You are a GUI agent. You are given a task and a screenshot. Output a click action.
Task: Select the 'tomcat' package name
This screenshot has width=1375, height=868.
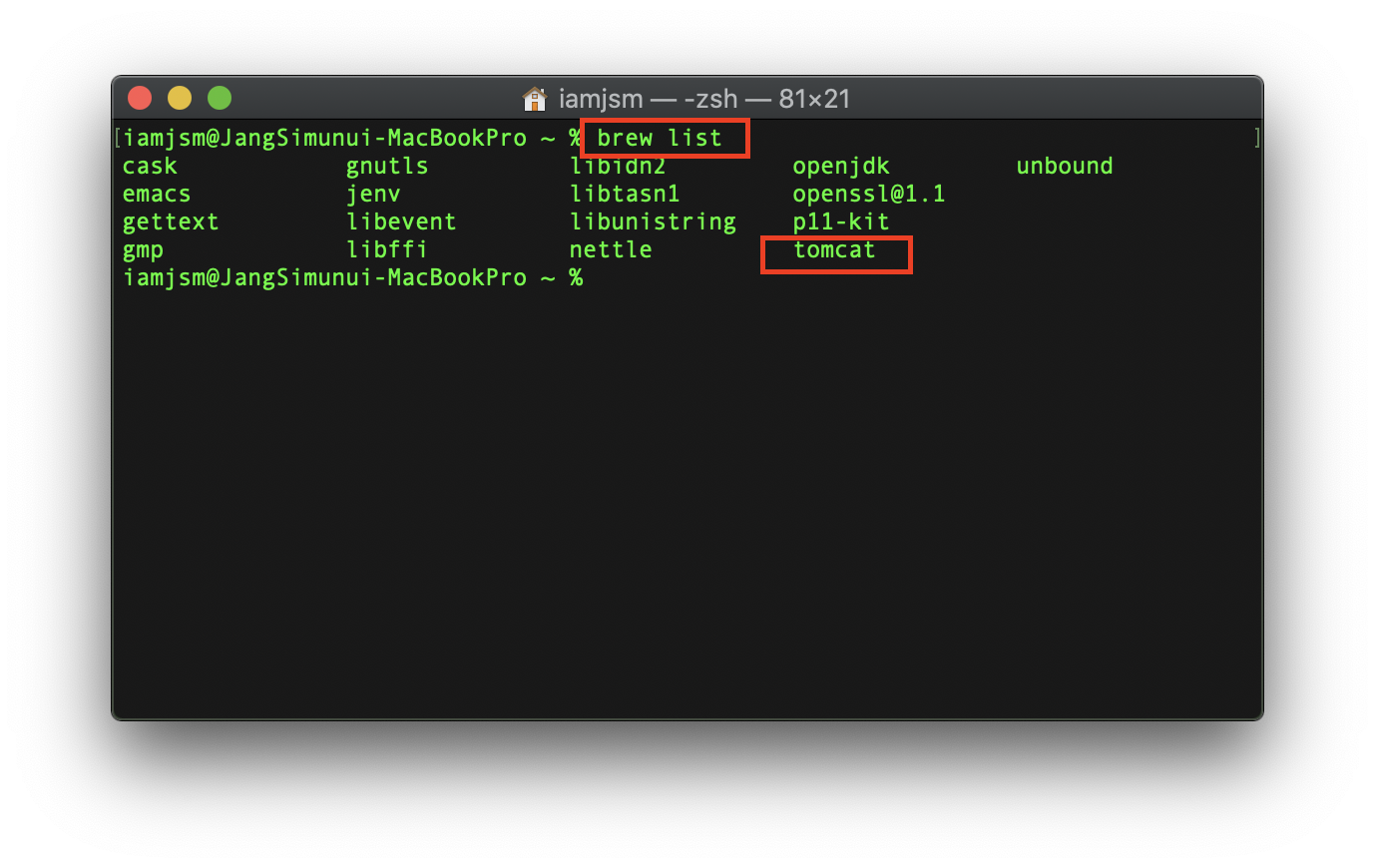(834, 249)
